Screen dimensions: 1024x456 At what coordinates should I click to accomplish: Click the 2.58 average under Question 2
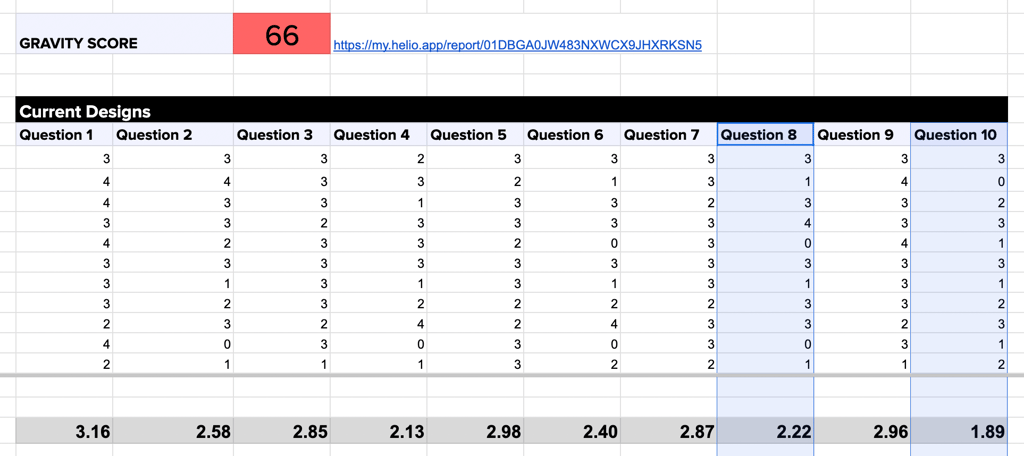click(x=173, y=431)
